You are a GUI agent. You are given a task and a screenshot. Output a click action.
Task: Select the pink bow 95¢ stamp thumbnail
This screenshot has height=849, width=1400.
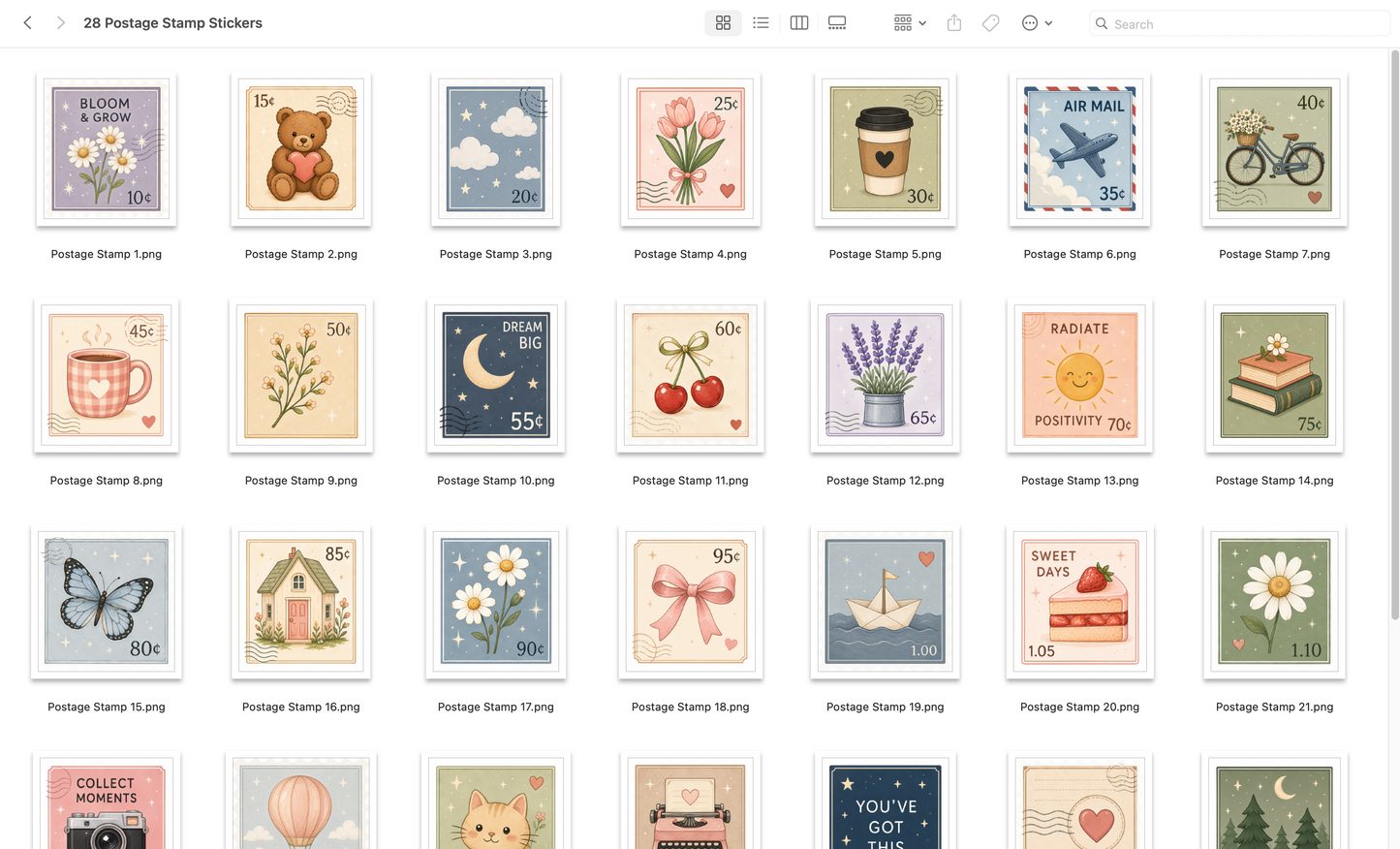pyautogui.click(x=691, y=602)
